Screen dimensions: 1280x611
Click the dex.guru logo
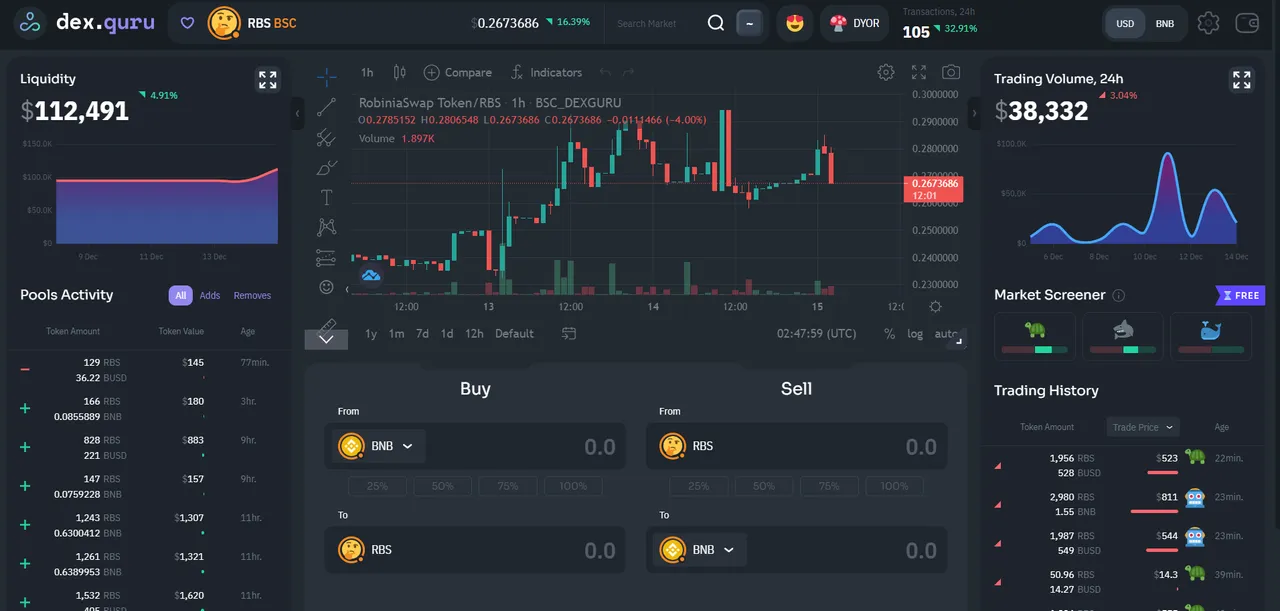coord(86,22)
